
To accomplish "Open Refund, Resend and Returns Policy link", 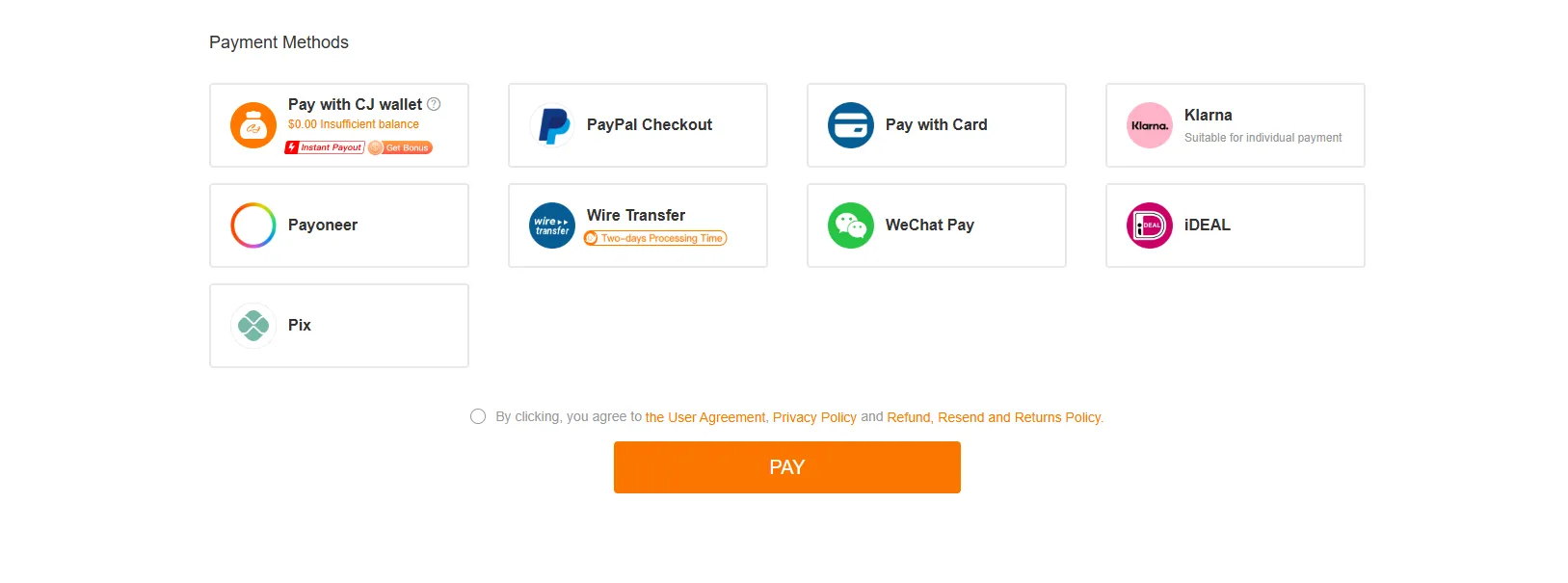I will coord(995,417).
